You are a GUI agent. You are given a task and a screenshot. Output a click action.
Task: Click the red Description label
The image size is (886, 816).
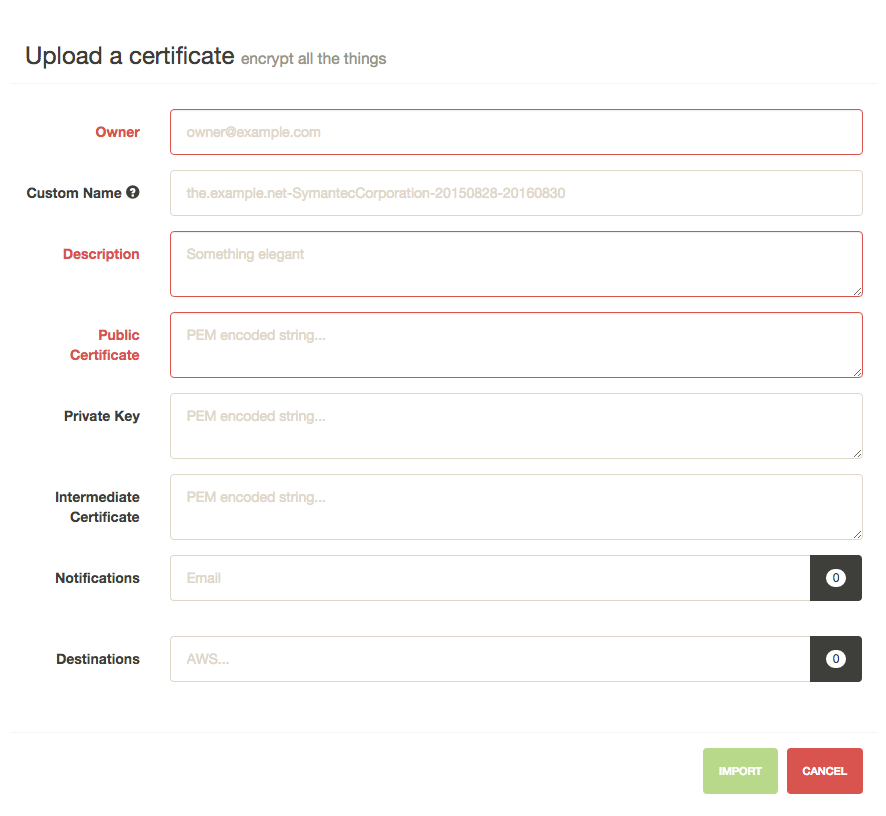point(101,254)
